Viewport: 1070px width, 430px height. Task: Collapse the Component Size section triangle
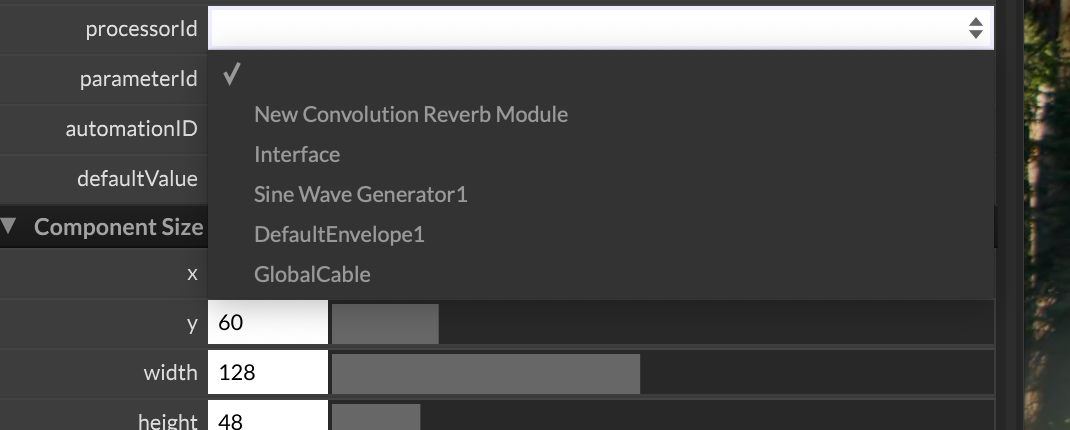(8, 225)
